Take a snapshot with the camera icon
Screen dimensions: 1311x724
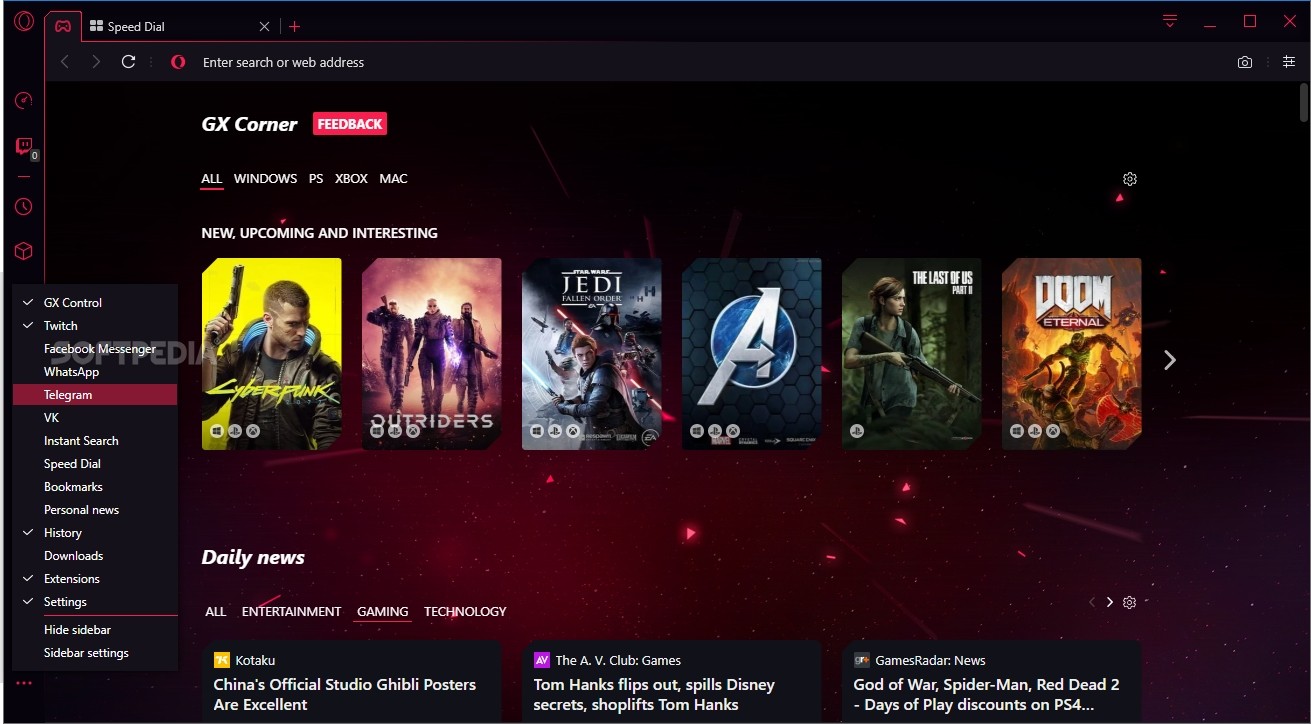(x=1245, y=62)
